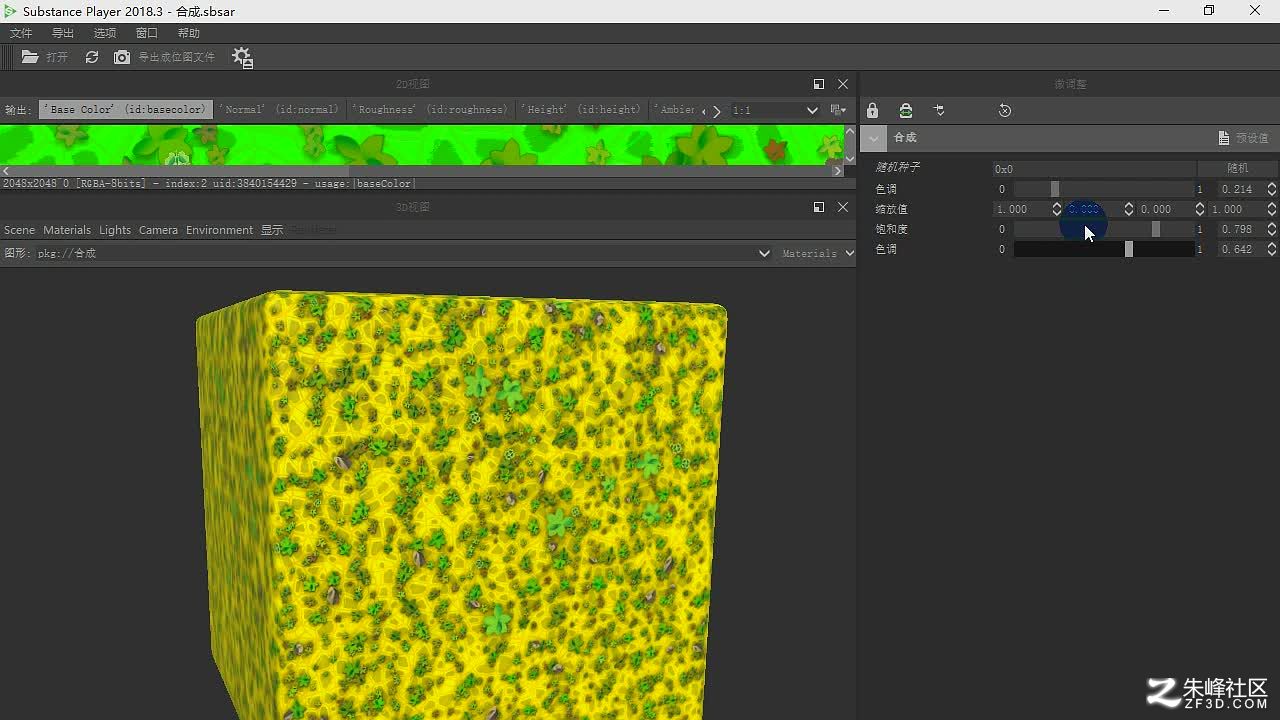This screenshot has width=1280, height=720.
Task: Open the Materials menu in 3D view
Action: pyautogui.click(x=67, y=230)
